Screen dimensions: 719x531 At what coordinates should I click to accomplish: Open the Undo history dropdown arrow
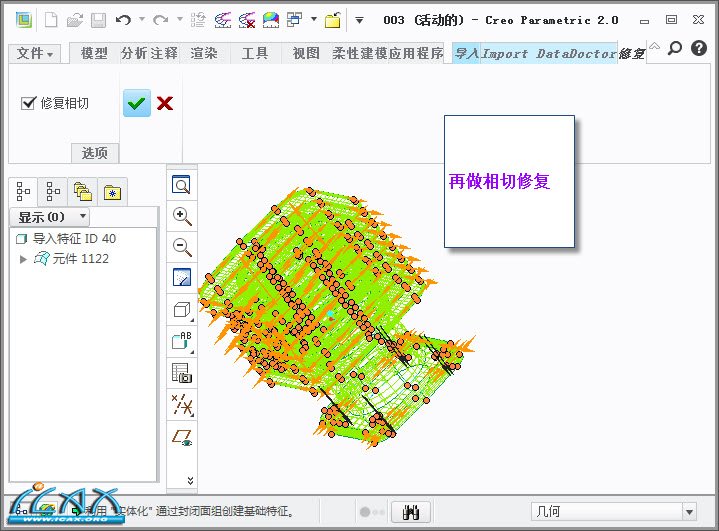coord(142,19)
